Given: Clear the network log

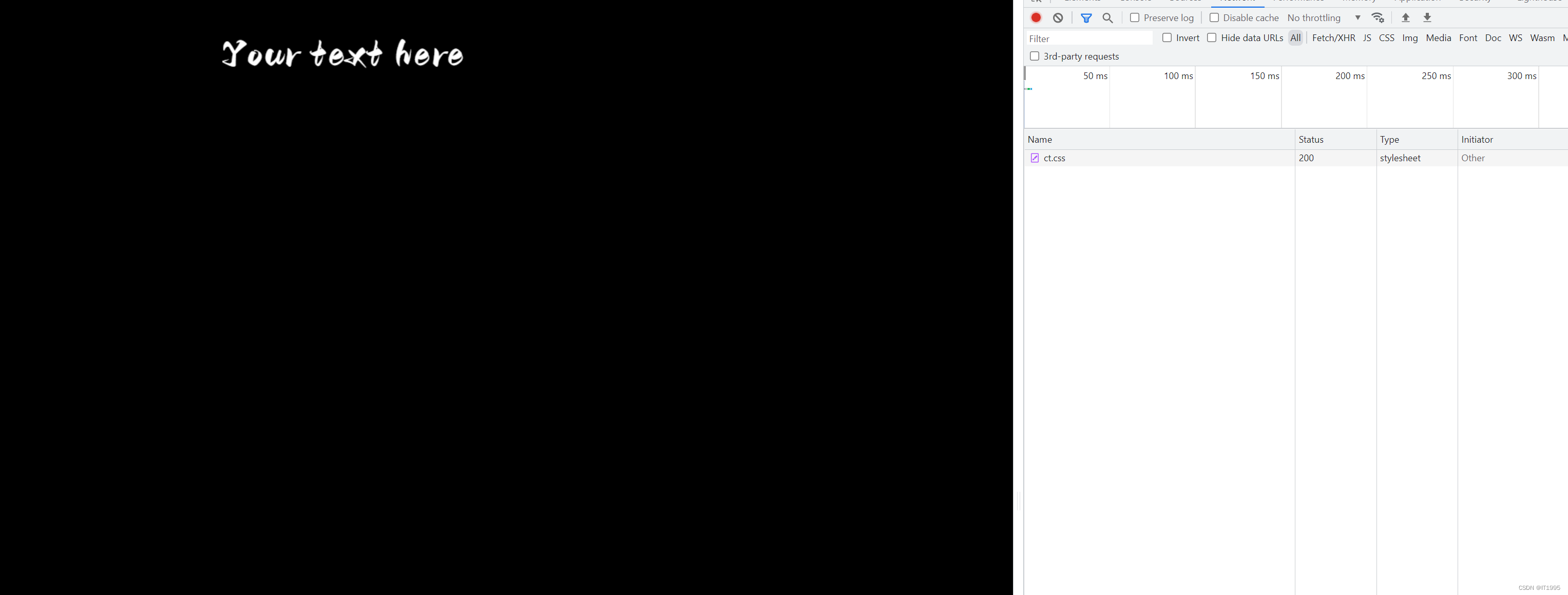Looking at the screenshot, I should [x=1058, y=17].
